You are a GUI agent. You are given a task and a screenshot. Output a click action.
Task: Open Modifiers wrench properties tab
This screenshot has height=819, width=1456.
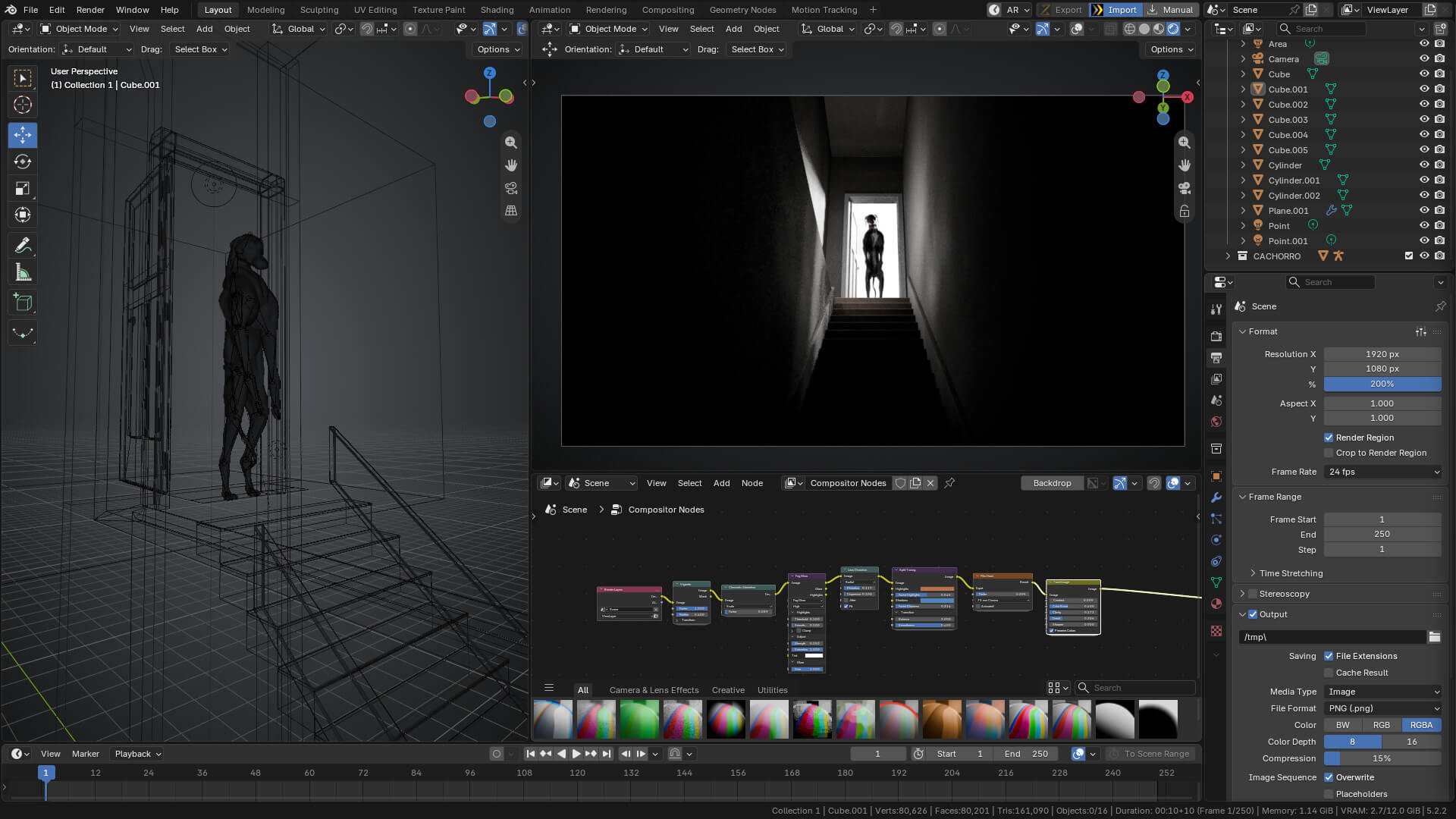click(1216, 497)
